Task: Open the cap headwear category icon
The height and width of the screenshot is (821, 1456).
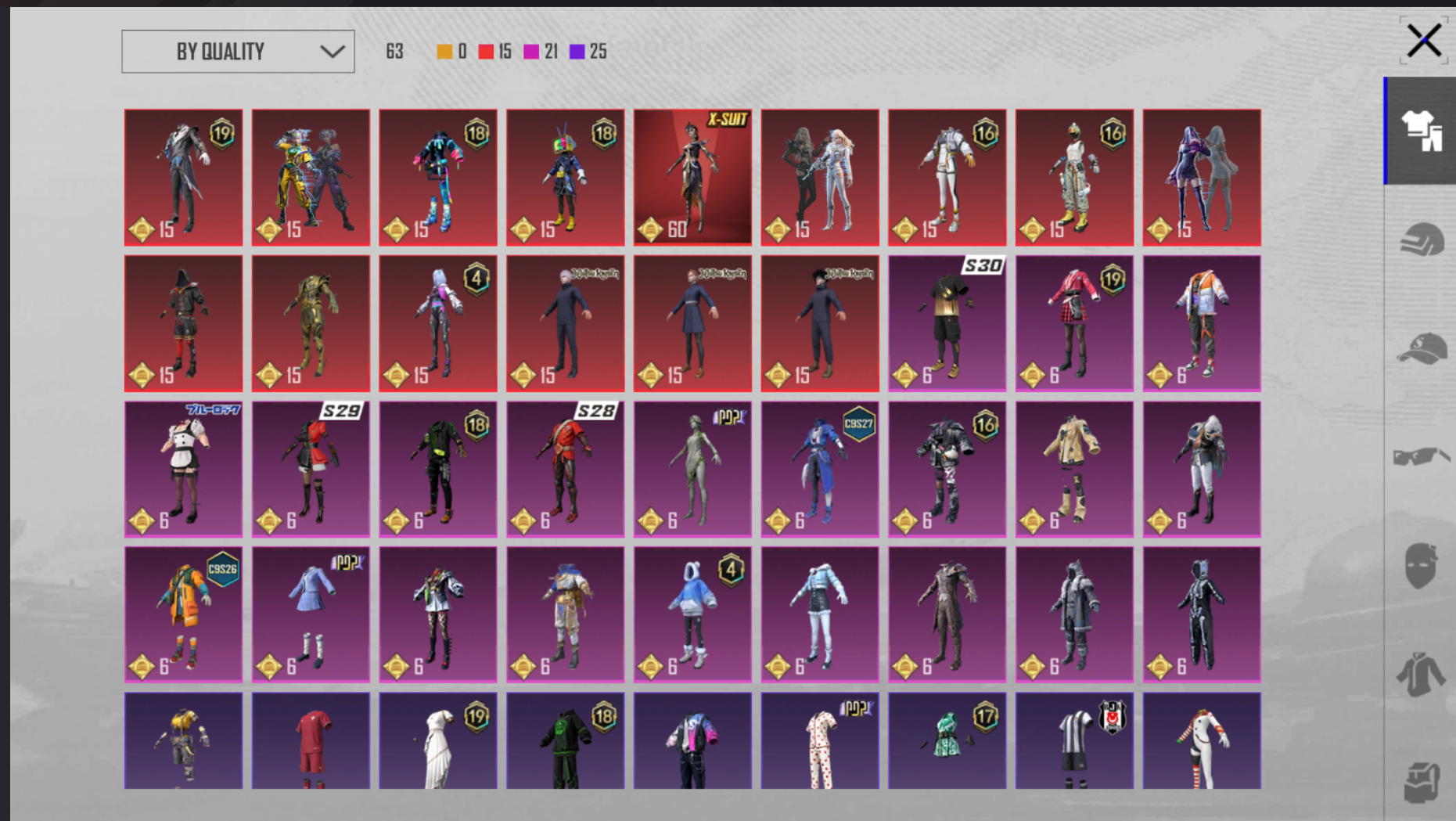Action: coord(1421,347)
